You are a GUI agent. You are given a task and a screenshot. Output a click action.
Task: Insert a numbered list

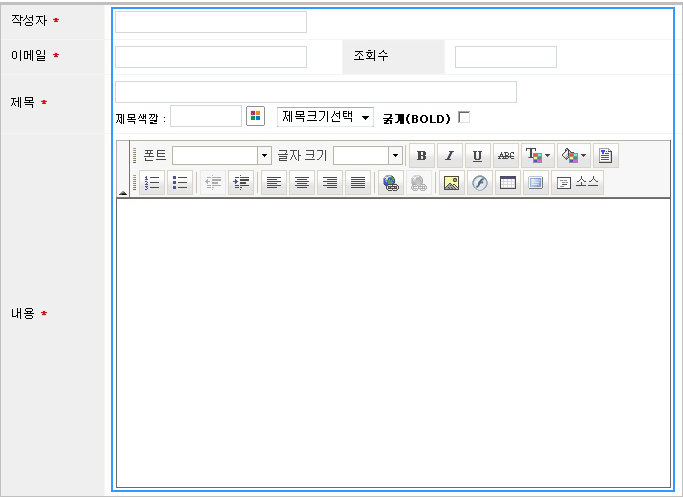pos(152,183)
